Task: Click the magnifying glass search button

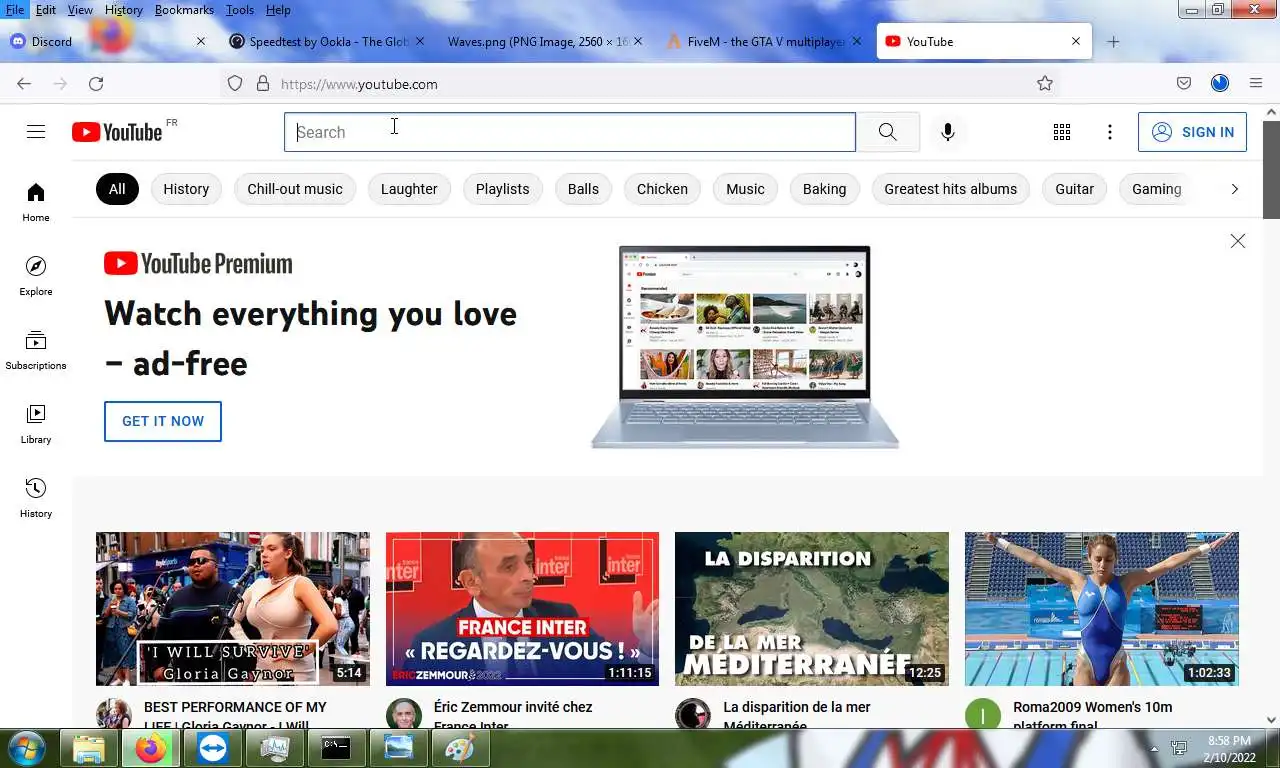Action: coord(887,132)
